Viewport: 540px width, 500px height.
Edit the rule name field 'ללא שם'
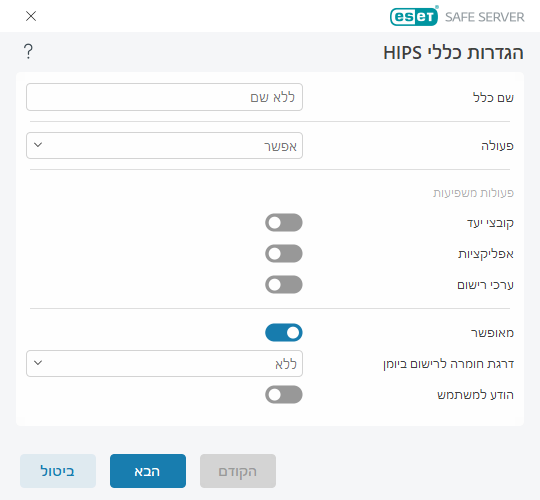164,97
